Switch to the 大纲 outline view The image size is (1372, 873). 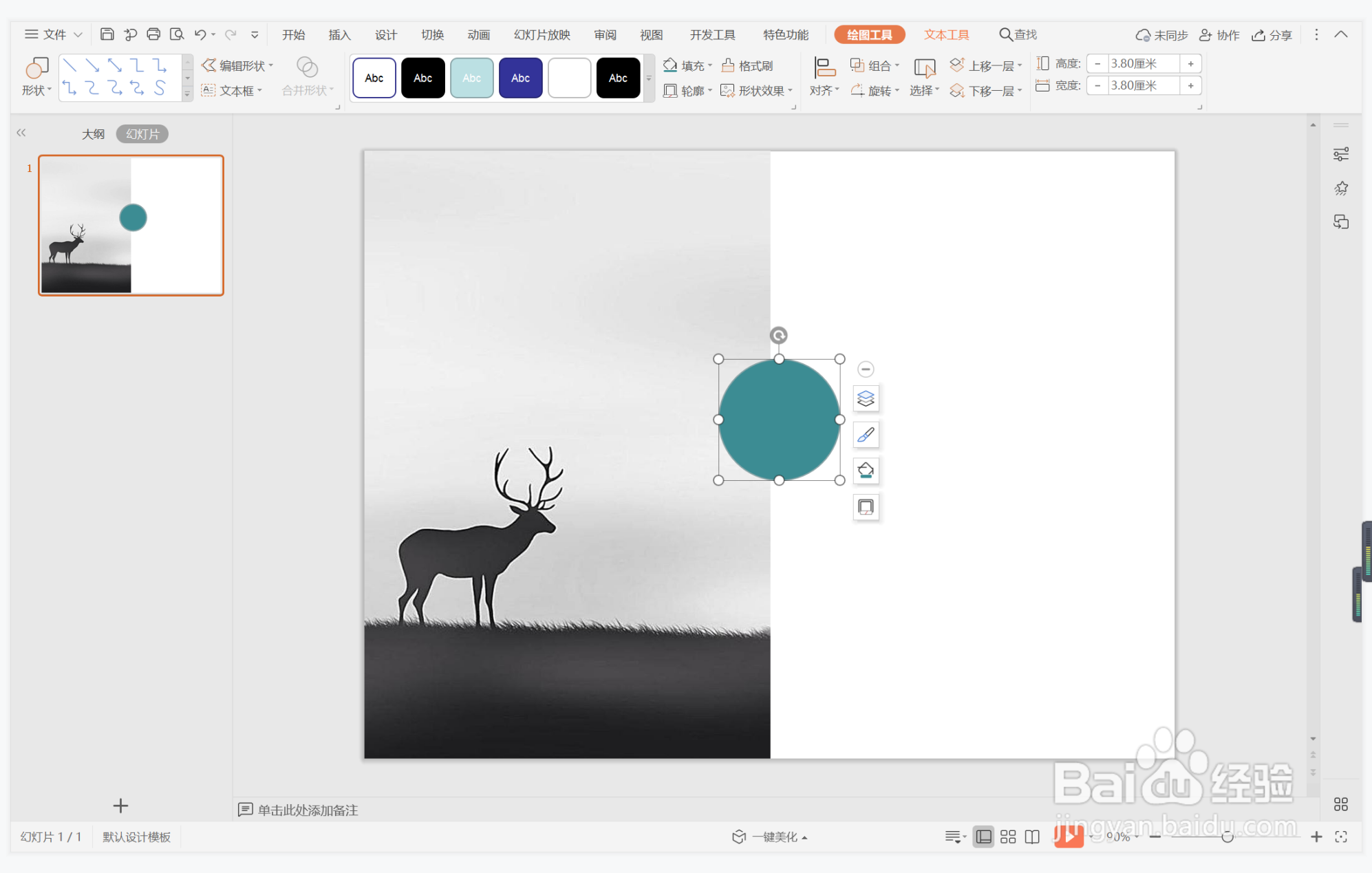coord(93,134)
